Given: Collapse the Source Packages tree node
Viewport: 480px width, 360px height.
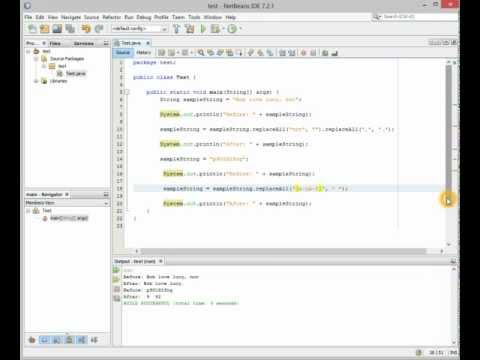Looking at the screenshot, I should pos(36,59).
